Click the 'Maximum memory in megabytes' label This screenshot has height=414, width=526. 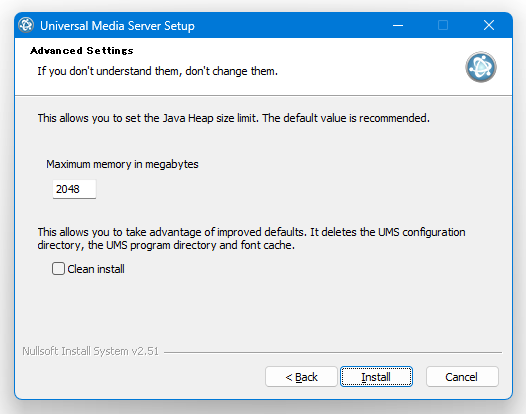(x=122, y=164)
